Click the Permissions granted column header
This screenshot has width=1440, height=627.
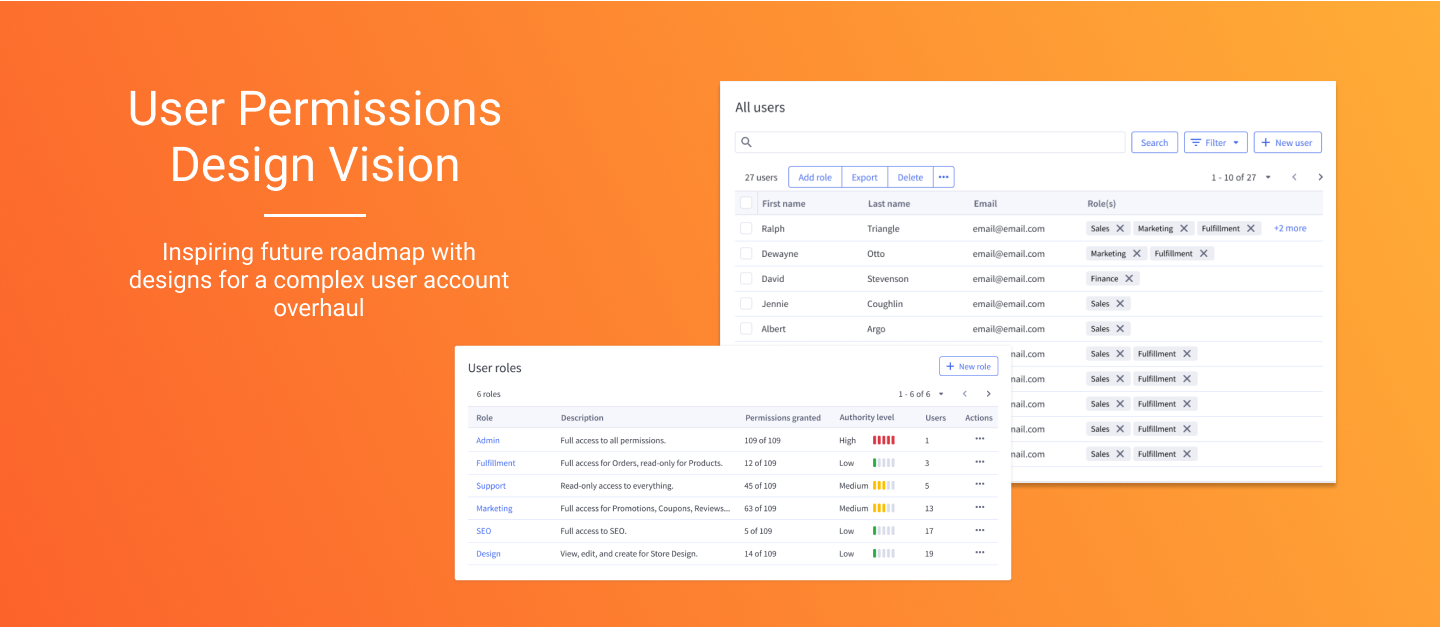[783, 418]
